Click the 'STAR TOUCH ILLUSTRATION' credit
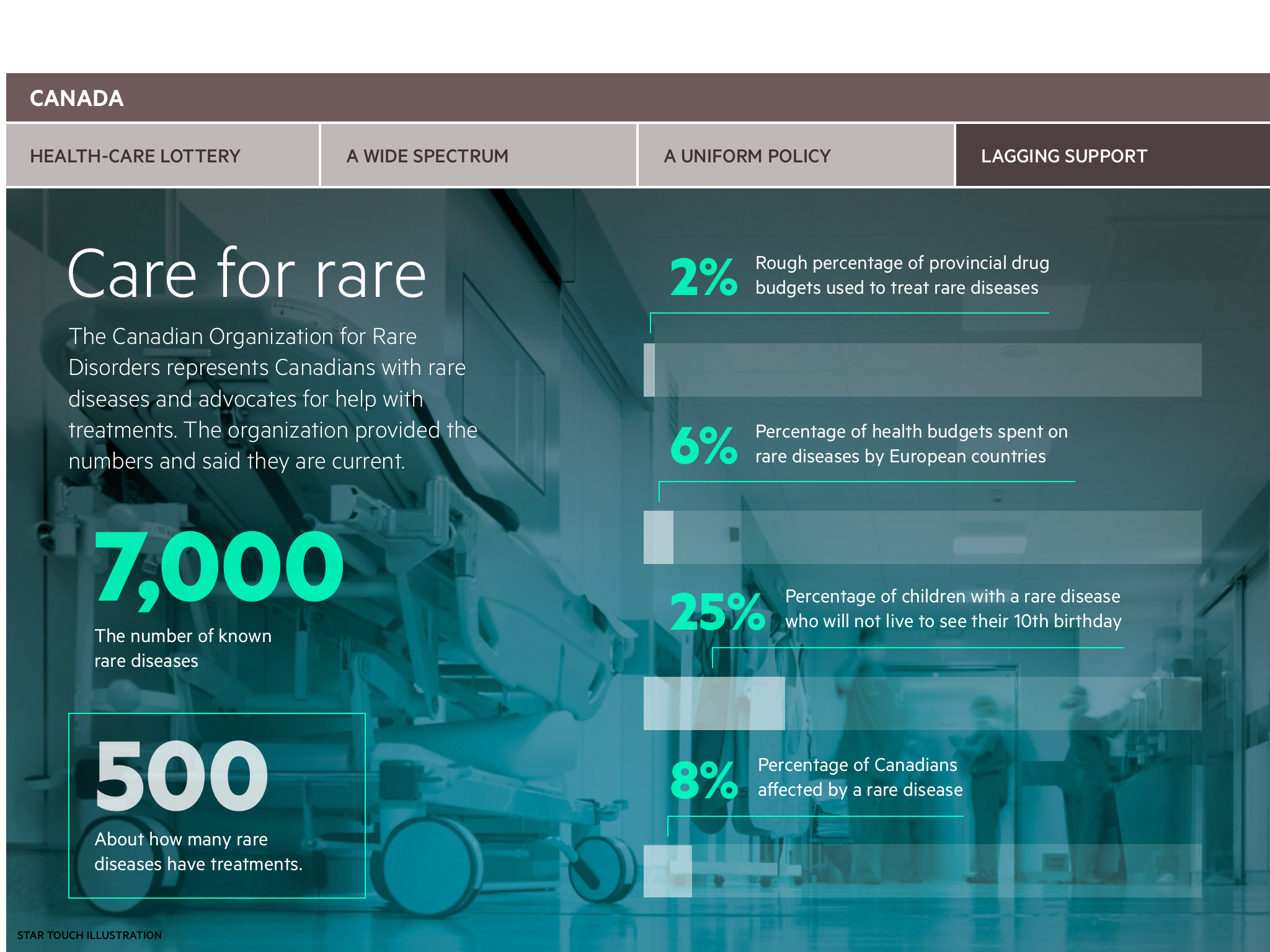This screenshot has width=1270, height=952. [89, 935]
